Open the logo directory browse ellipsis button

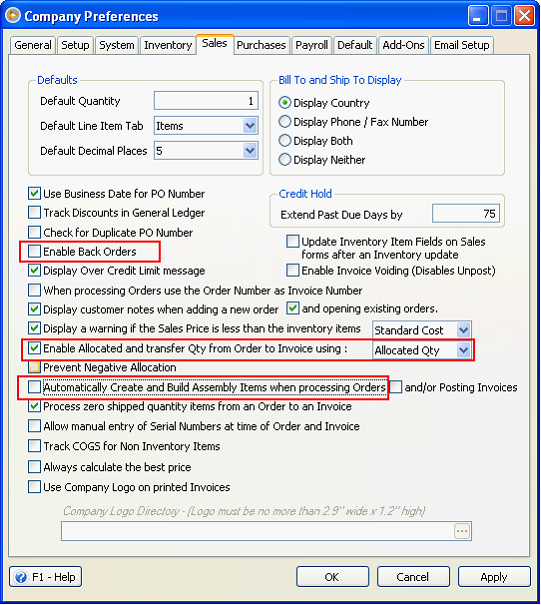point(462,531)
